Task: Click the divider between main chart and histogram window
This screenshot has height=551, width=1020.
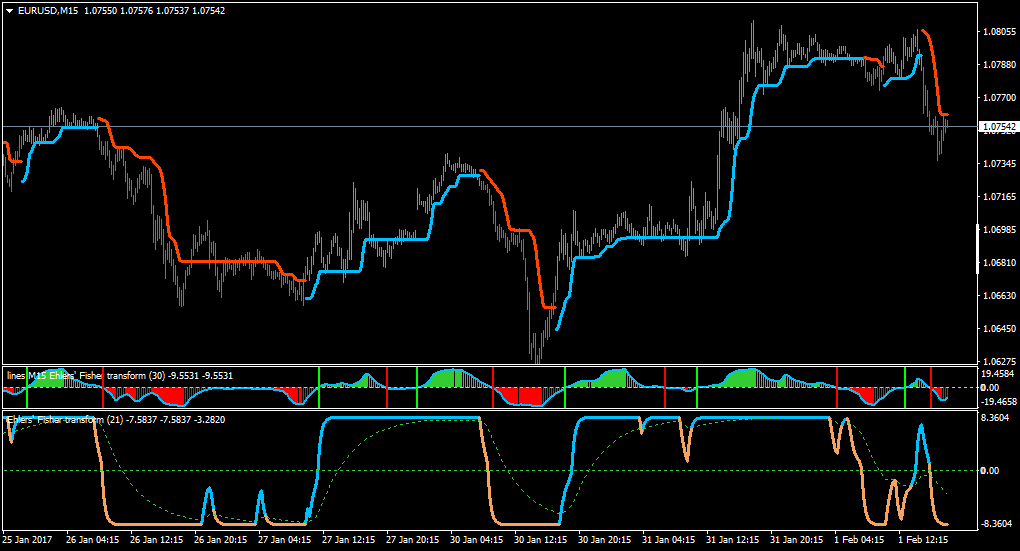Action: click(x=490, y=365)
